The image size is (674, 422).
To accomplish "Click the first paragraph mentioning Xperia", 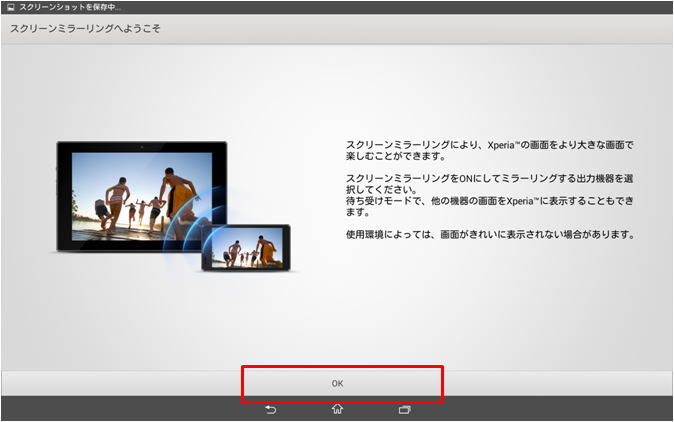I will (487, 150).
